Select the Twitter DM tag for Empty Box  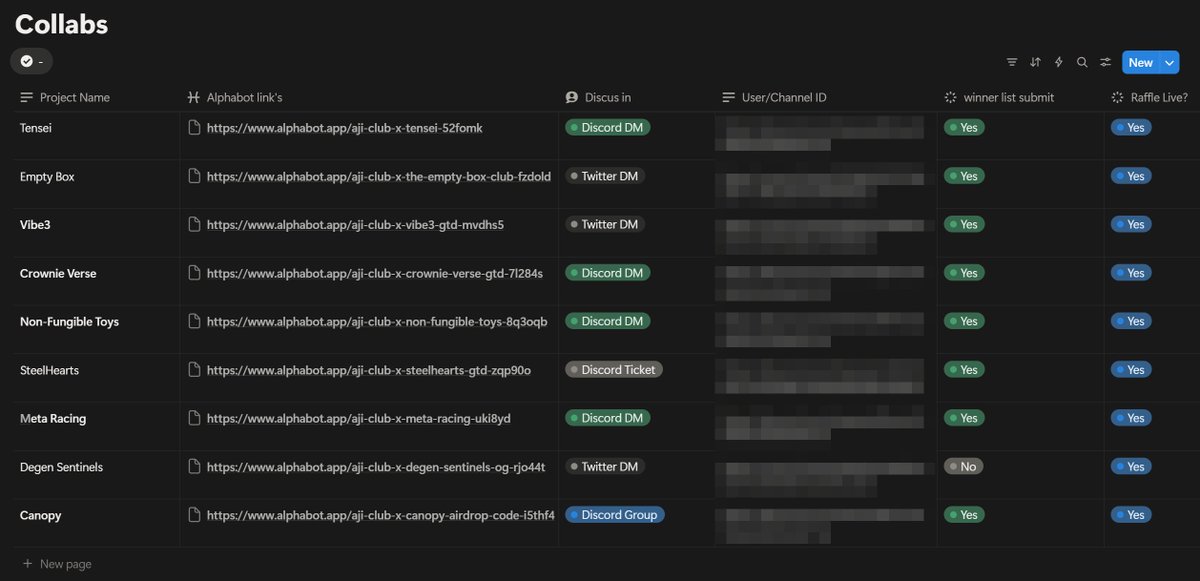605,176
